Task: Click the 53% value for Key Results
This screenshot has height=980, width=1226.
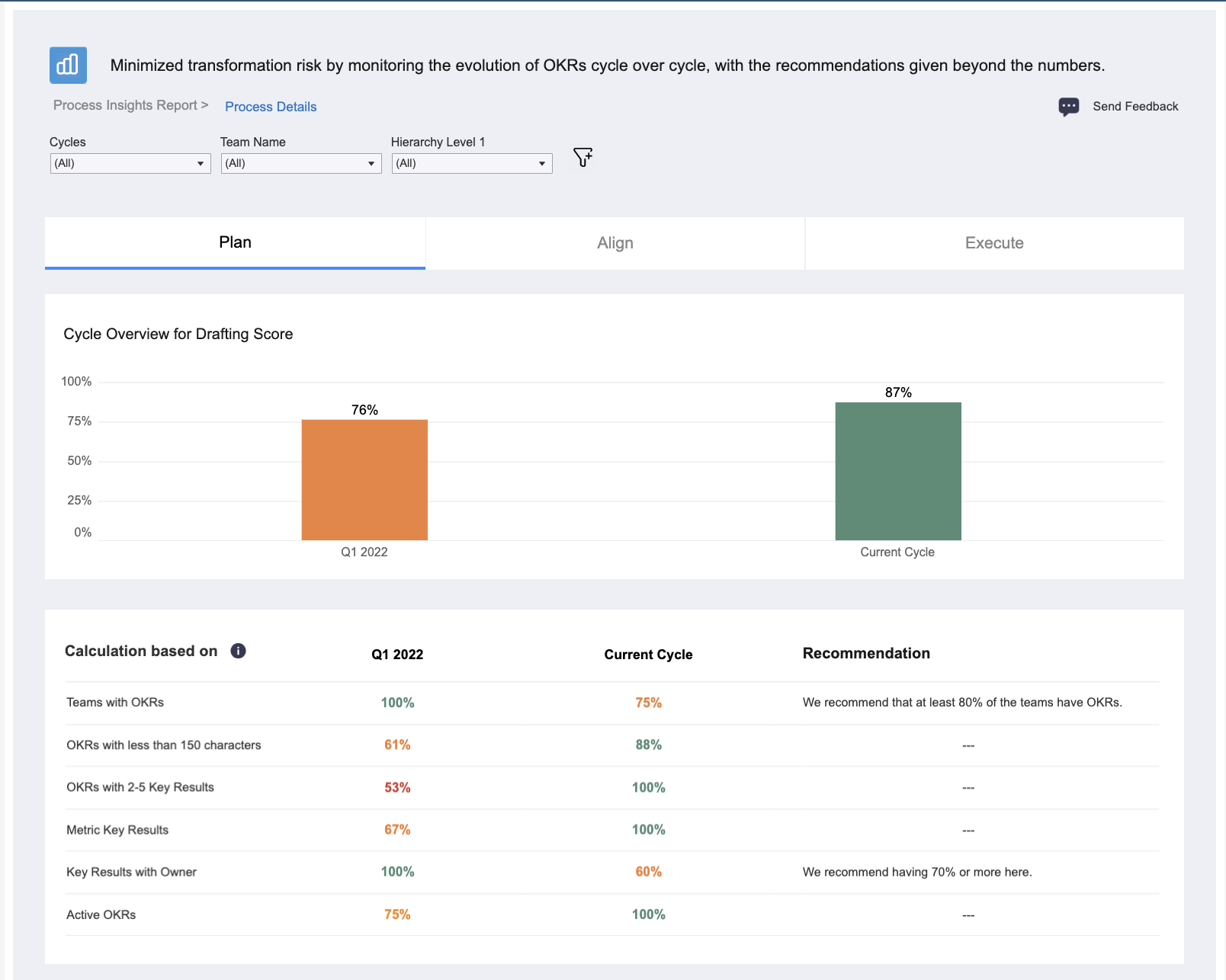Action: 397,787
